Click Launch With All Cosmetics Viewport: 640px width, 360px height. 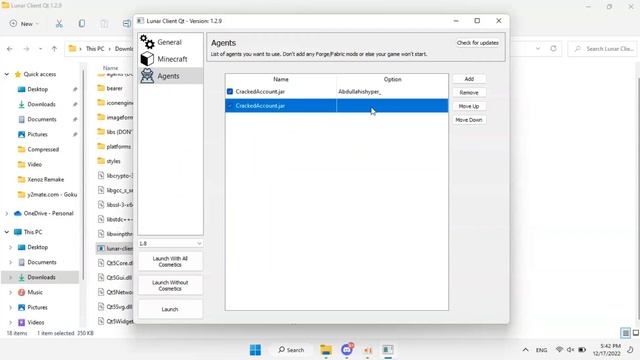pyautogui.click(x=170, y=262)
